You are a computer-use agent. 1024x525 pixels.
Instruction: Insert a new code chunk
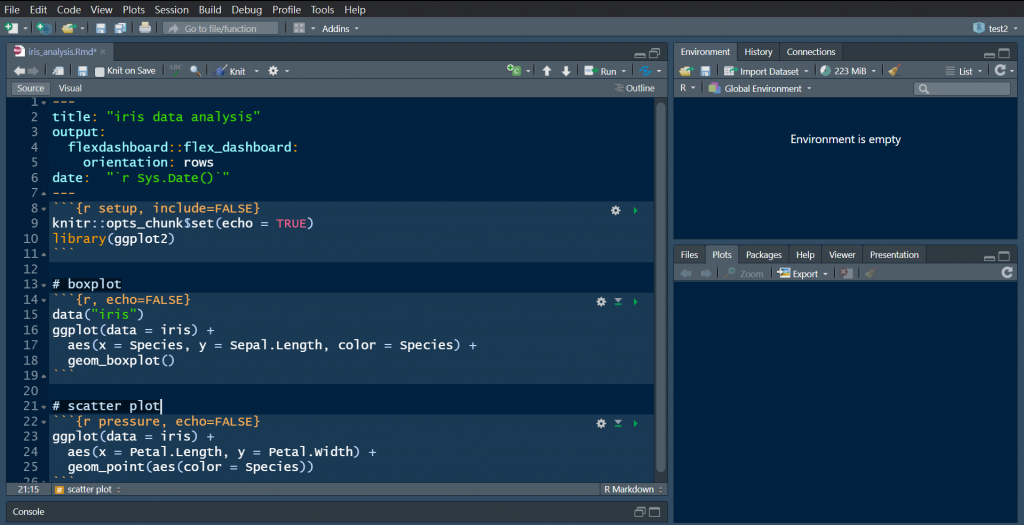coord(514,71)
